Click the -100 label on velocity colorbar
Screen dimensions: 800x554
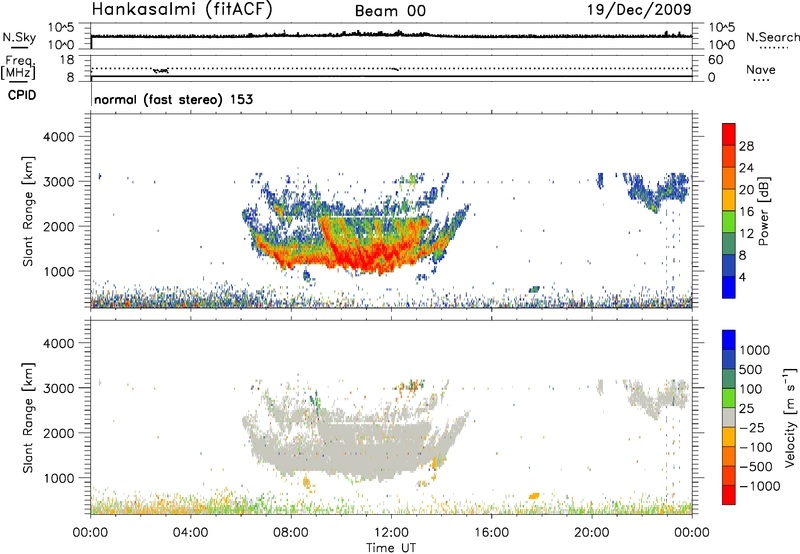756,447
